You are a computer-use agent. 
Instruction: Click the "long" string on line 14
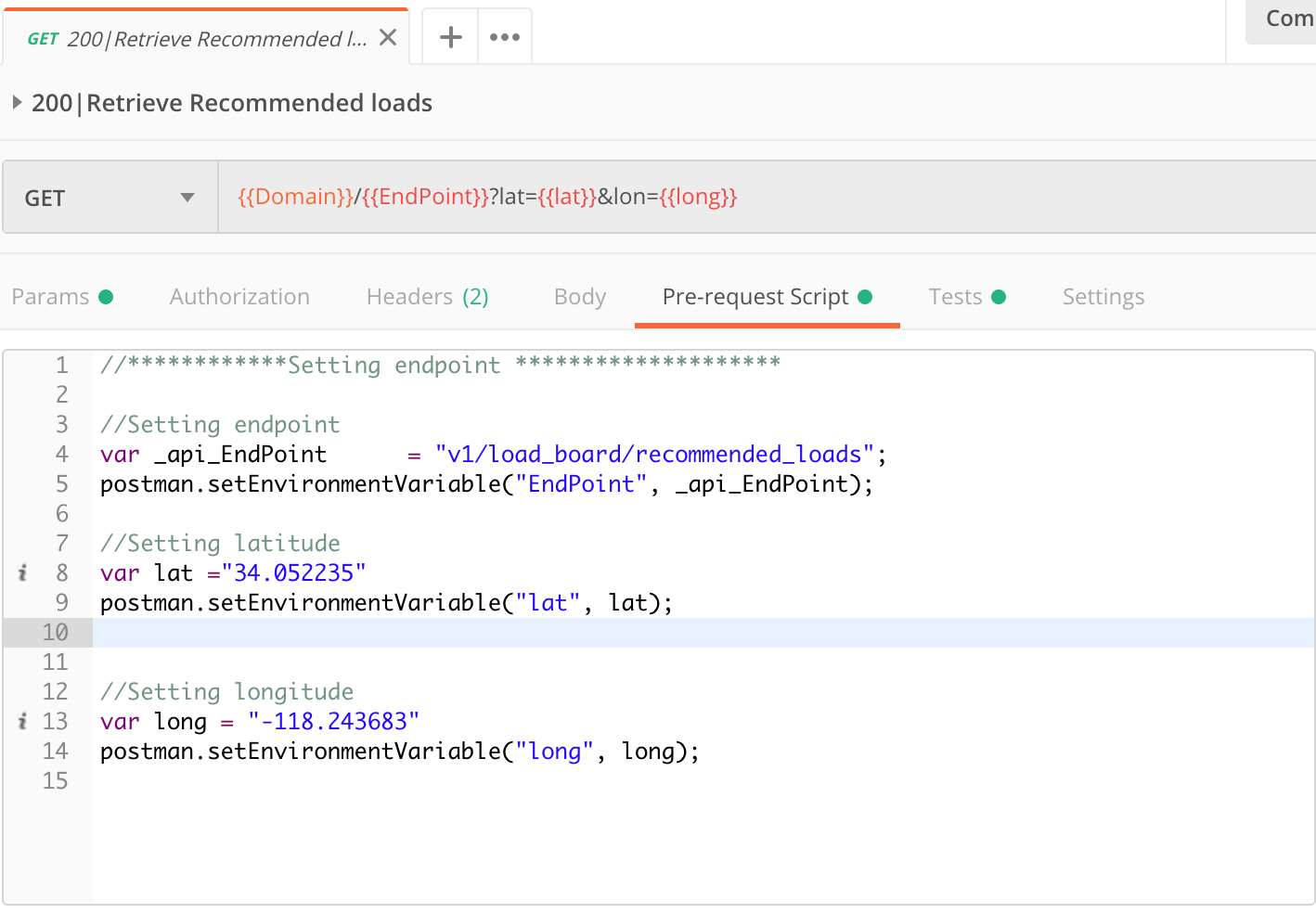click(555, 752)
